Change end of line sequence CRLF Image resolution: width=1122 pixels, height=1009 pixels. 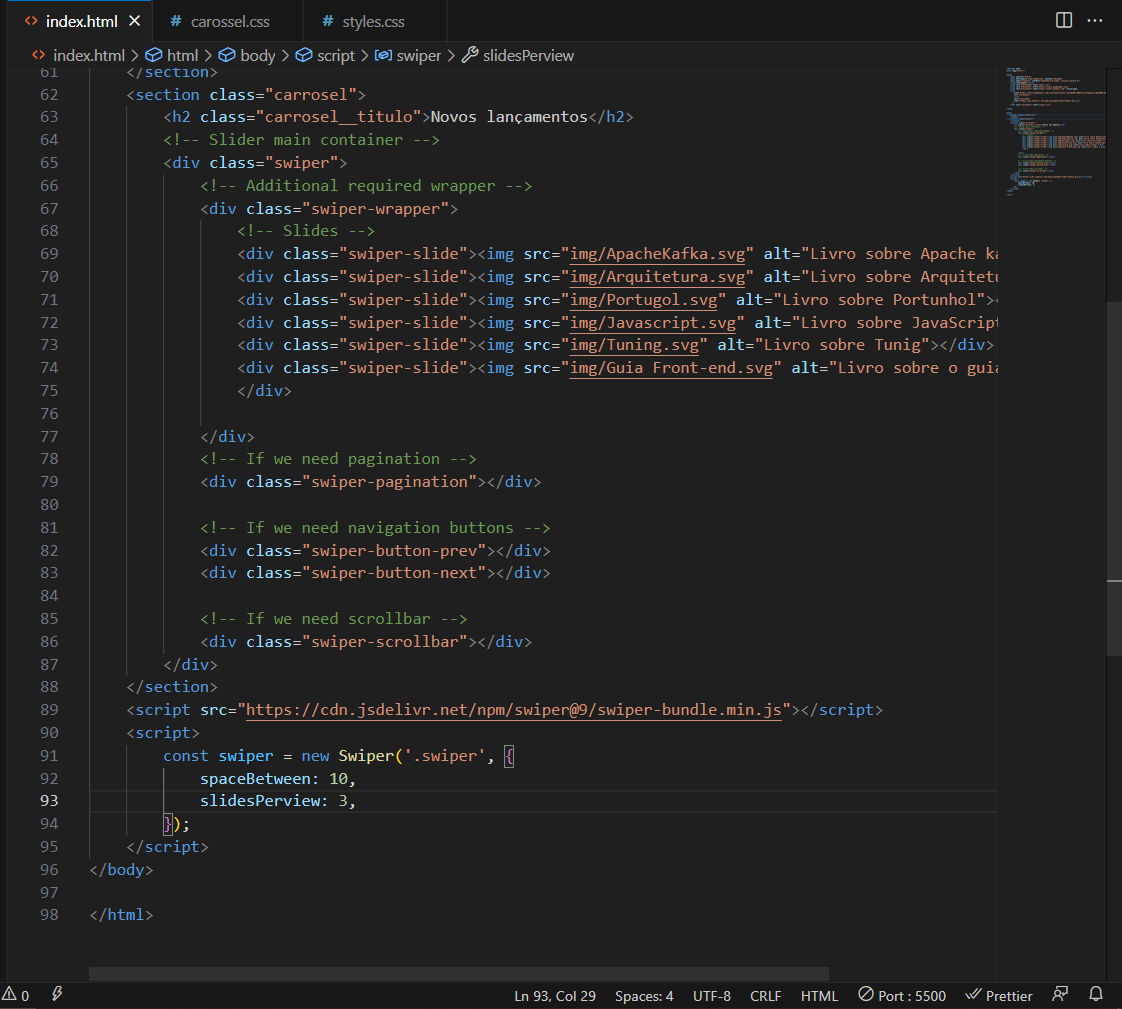[x=765, y=996]
